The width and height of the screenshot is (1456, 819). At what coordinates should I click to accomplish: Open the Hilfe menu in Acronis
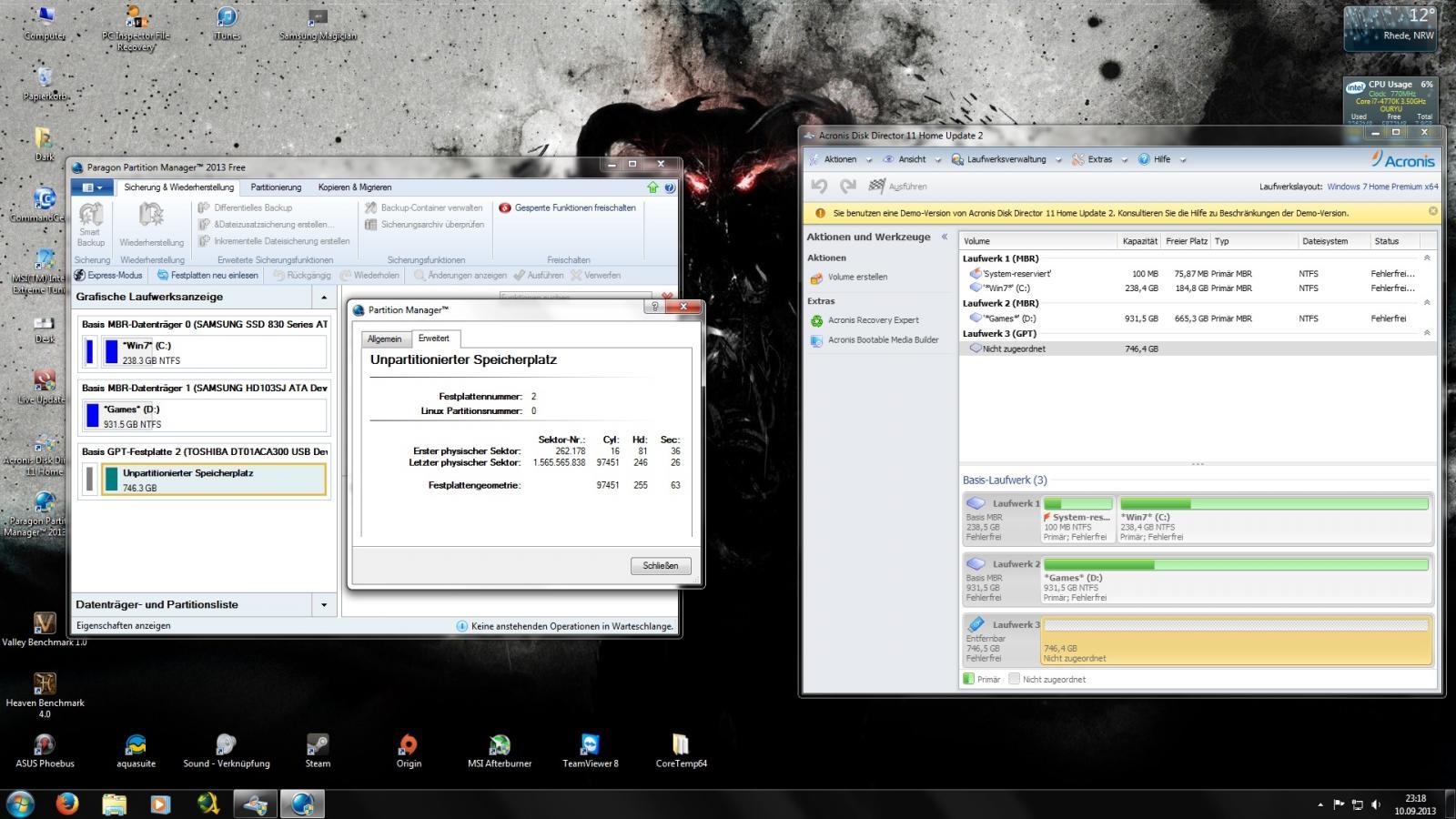click(1162, 159)
